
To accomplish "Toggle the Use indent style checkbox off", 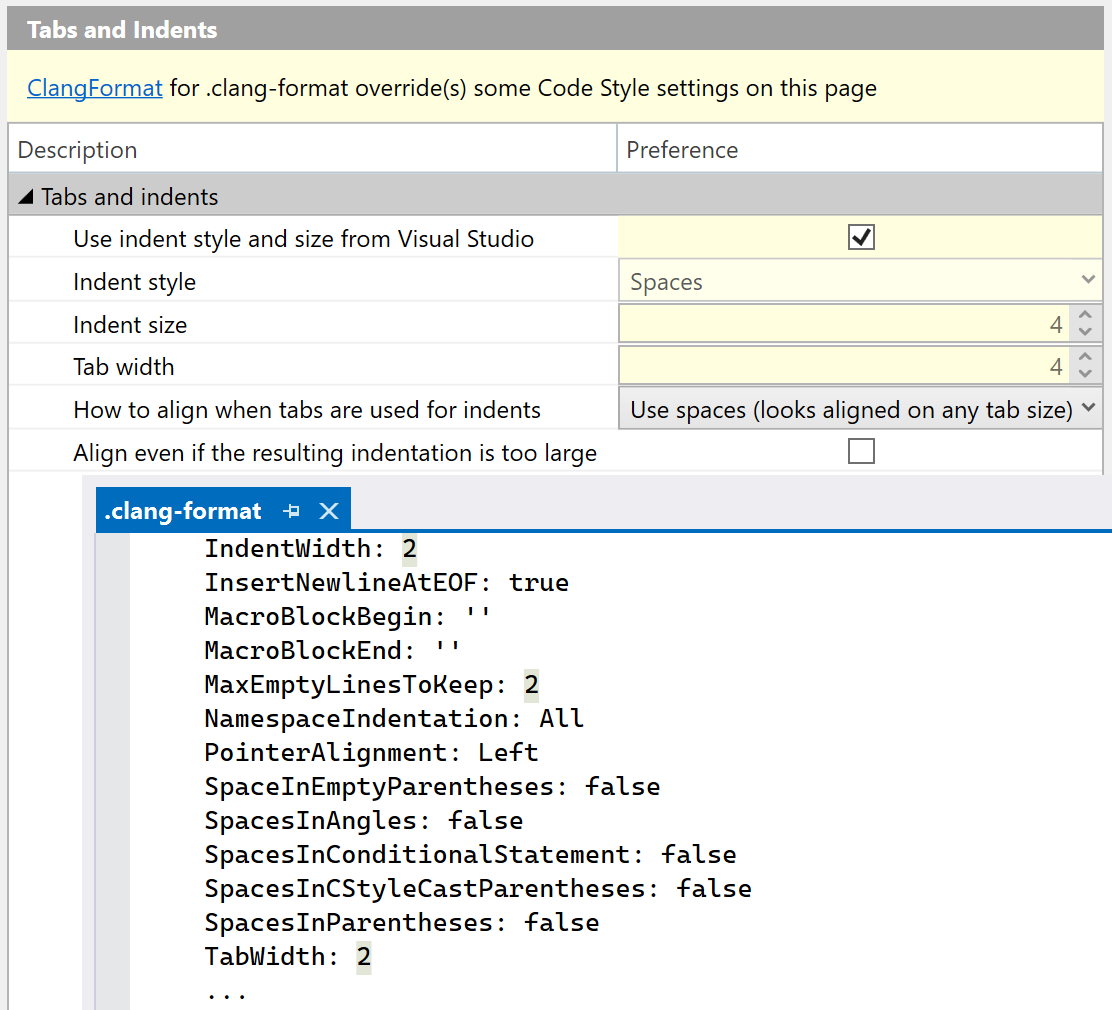I will tap(861, 237).
